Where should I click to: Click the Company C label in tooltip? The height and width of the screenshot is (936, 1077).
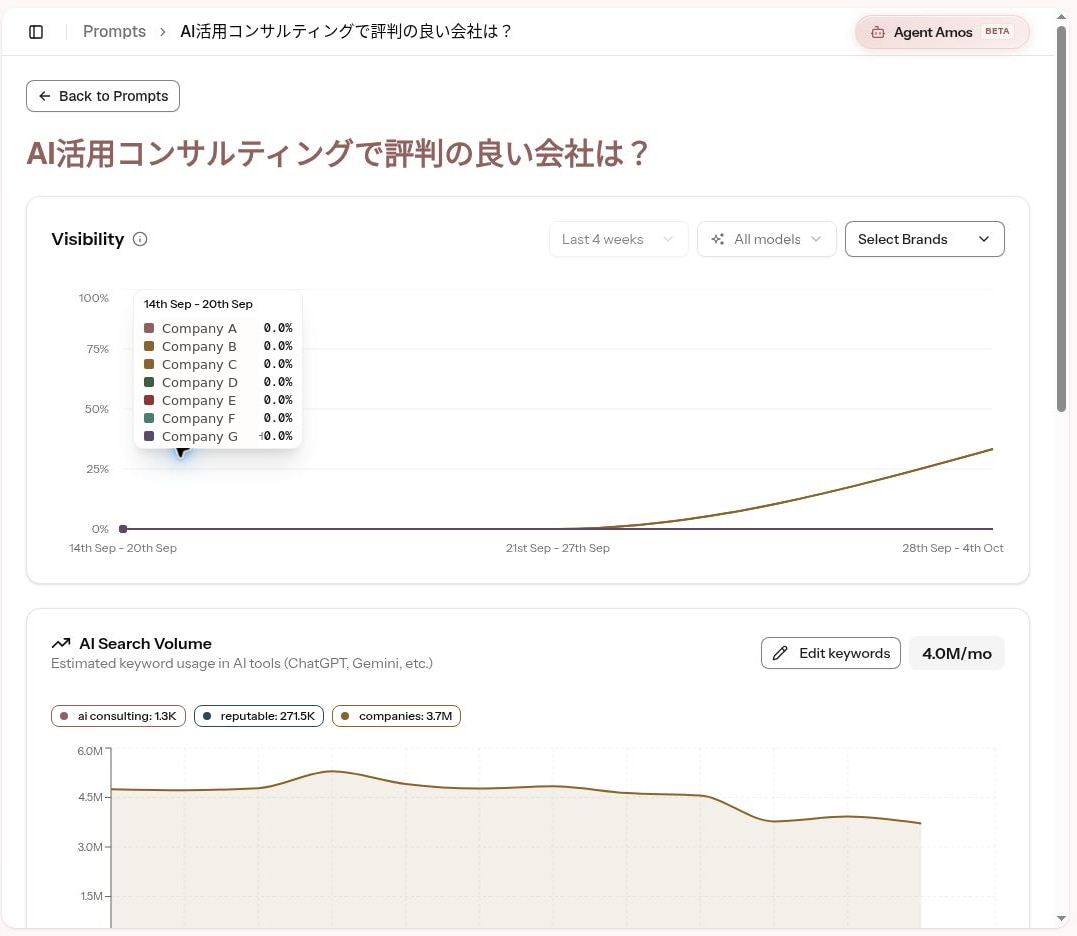point(199,365)
